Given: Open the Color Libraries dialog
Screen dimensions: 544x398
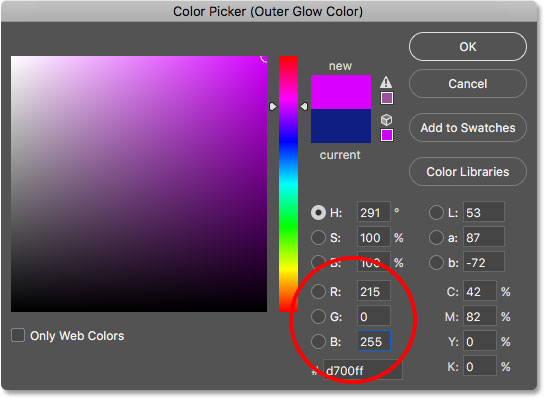Looking at the screenshot, I should 468,172.
